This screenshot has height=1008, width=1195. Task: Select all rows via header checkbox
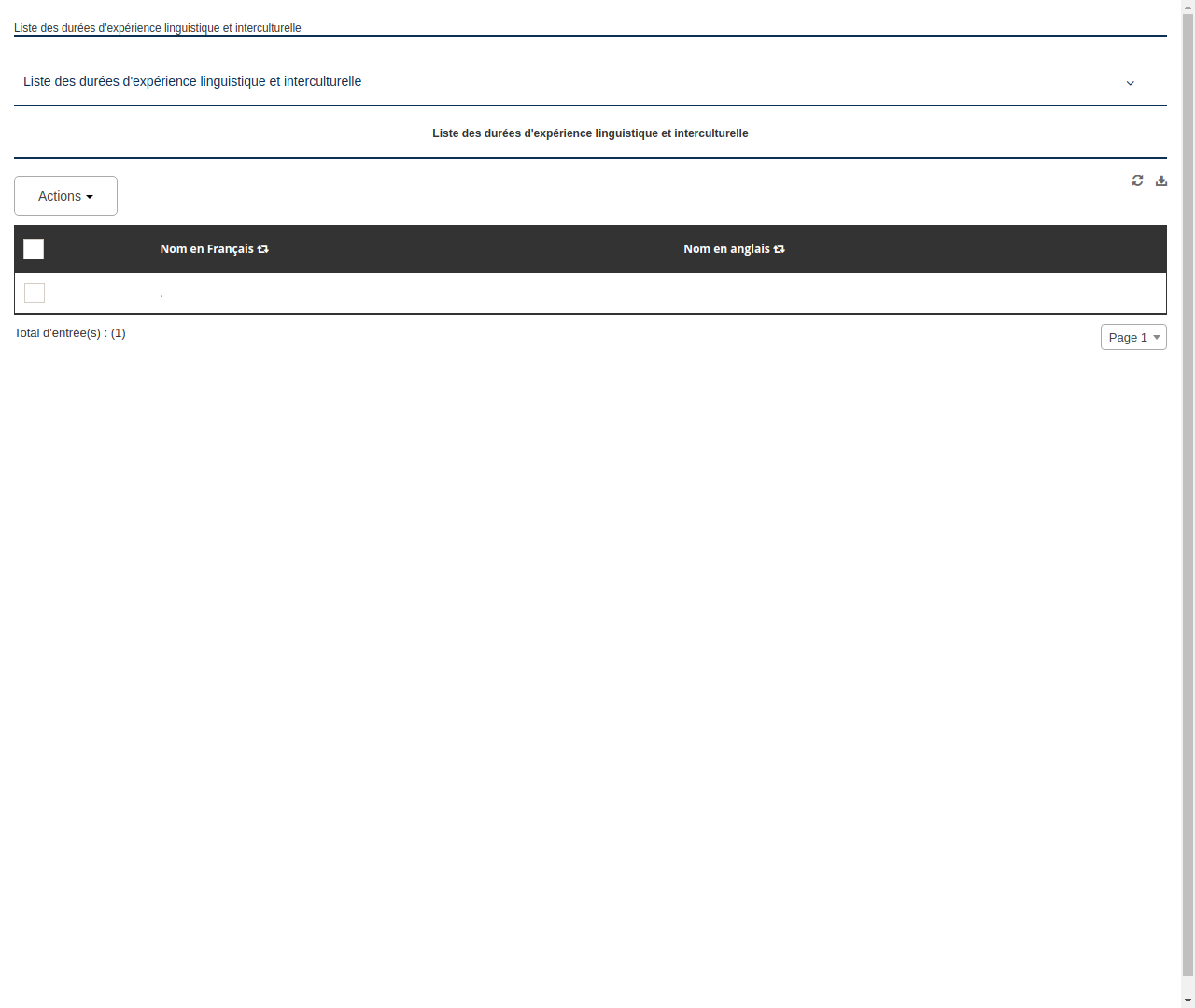tap(34, 249)
